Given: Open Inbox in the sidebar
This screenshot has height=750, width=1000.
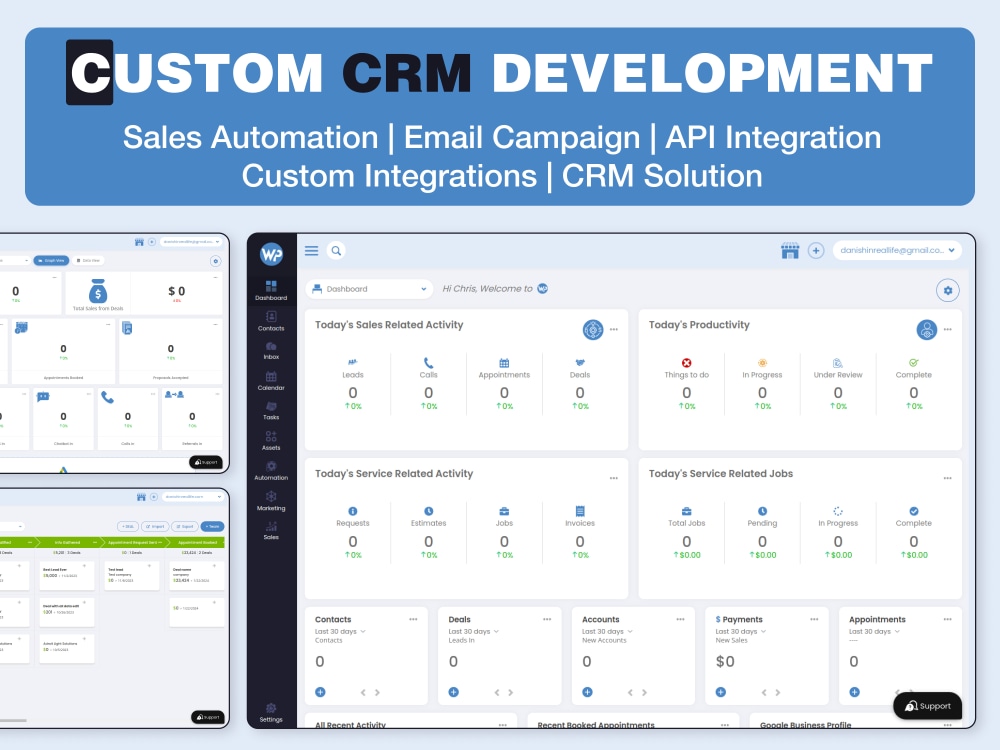Looking at the screenshot, I should (271, 350).
